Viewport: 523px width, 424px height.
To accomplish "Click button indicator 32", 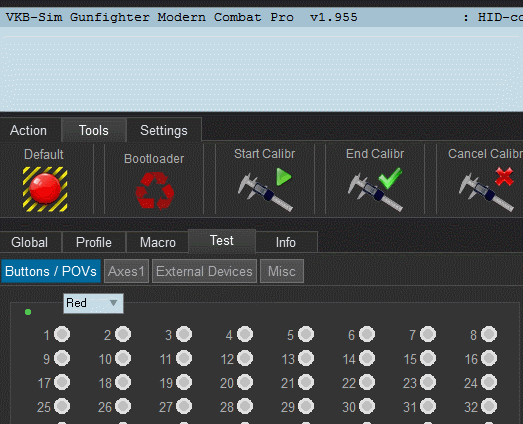I will (x=489, y=406).
